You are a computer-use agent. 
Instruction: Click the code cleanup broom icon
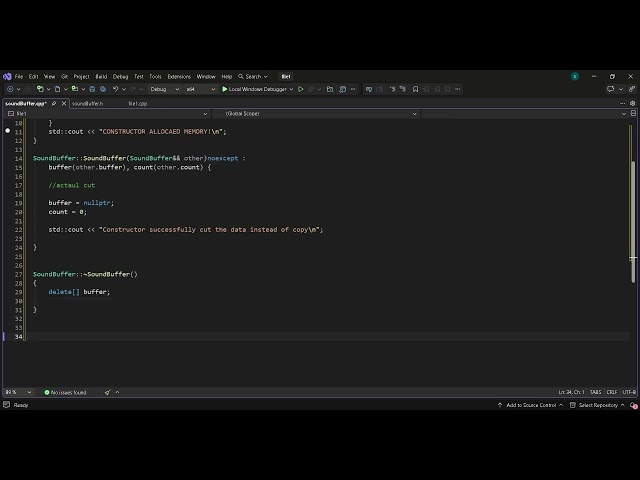pos(107,392)
